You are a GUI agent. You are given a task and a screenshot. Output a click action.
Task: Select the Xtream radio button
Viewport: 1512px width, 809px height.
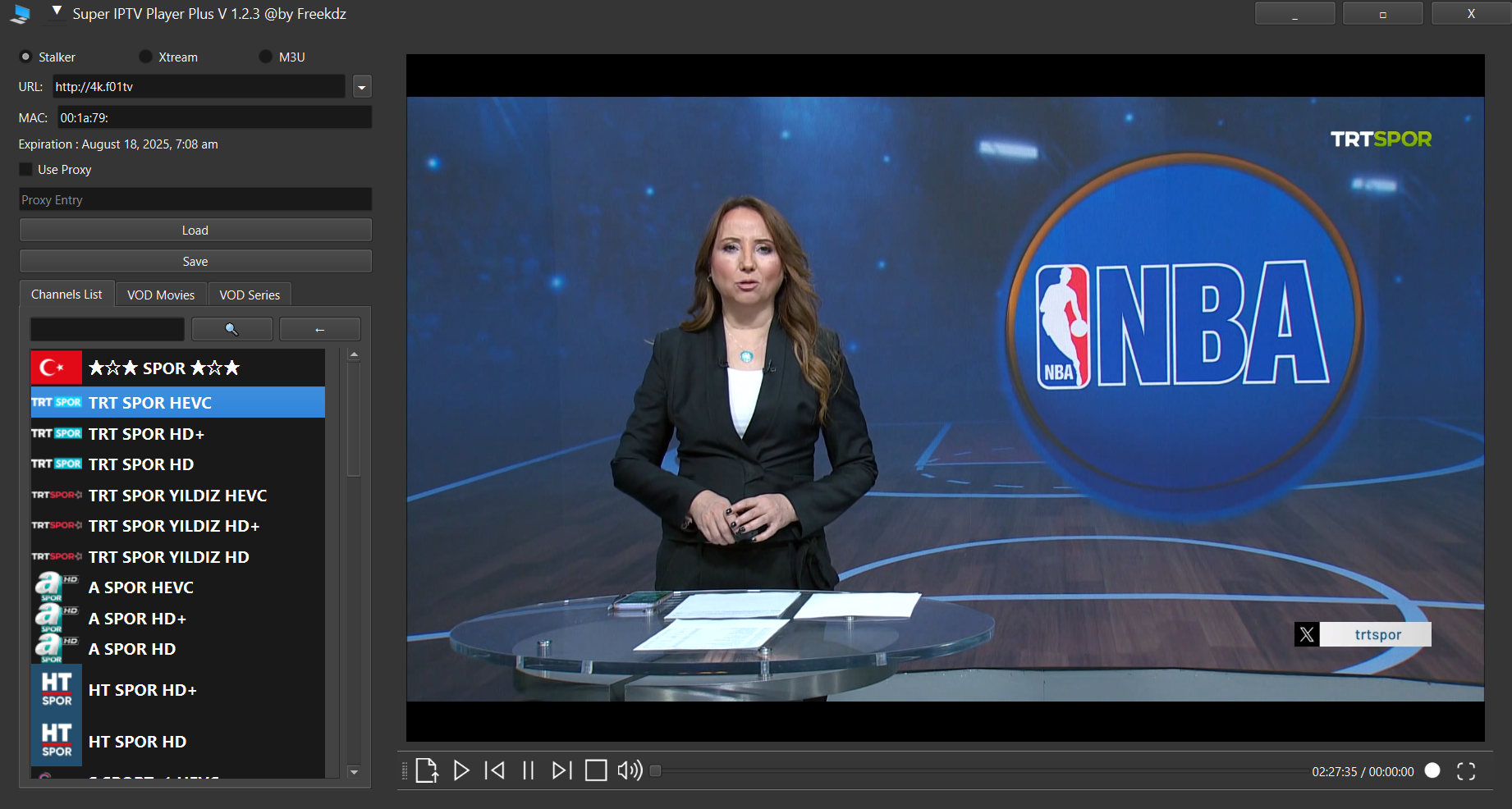tap(145, 57)
